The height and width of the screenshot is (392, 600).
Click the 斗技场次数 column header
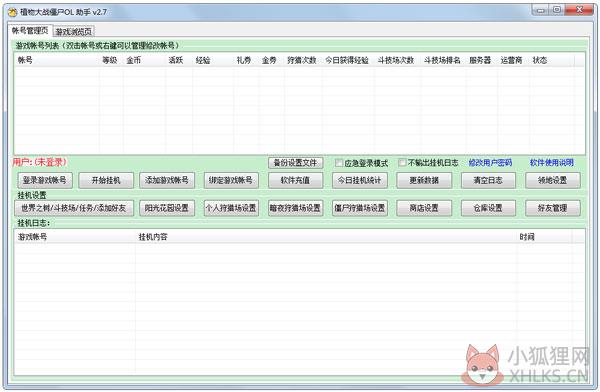pyautogui.click(x=397, y=60)
